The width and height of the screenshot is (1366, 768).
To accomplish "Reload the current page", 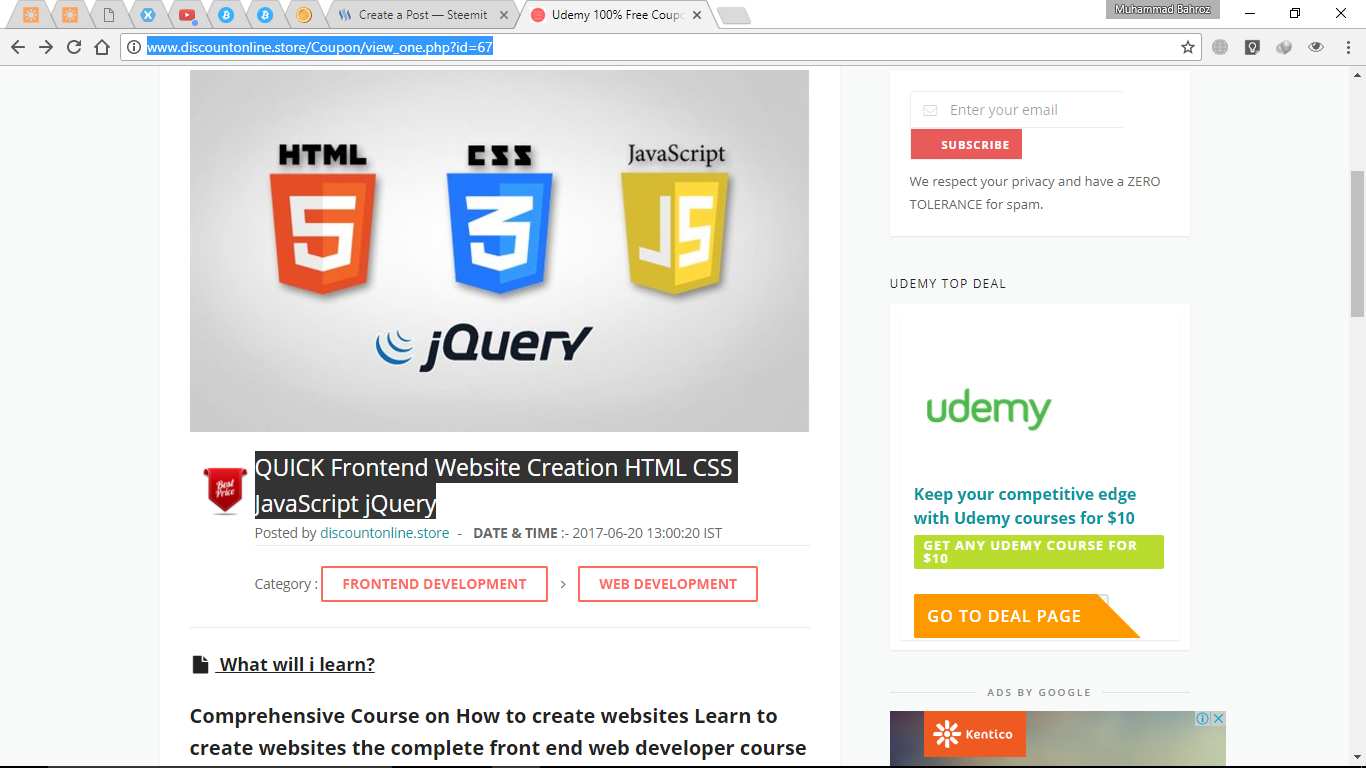I will click(x=74, y=47).
